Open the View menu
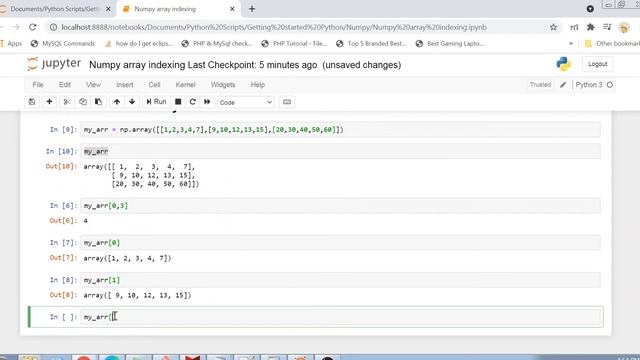The width and height of the screenshot is (640, 360). tap(93, 84)
